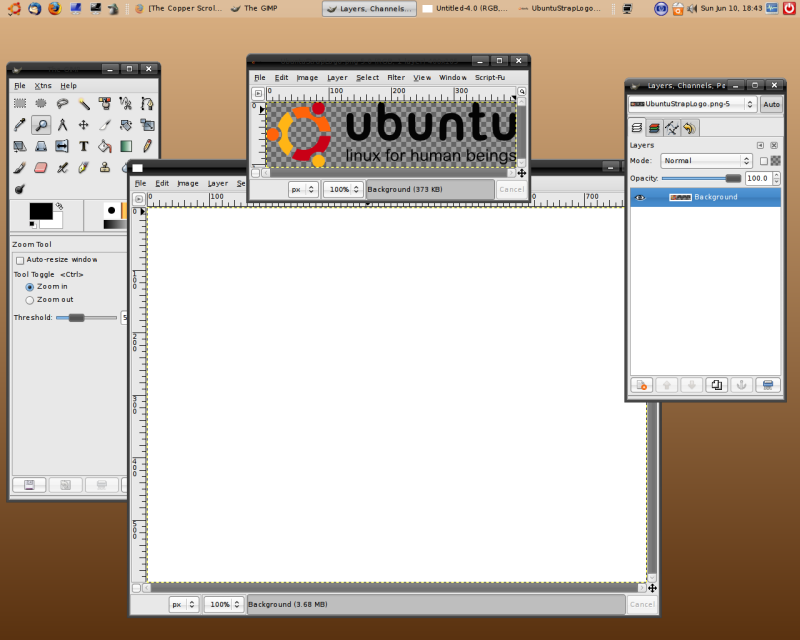Toggle Quick Mask in logo image window
The image size is (800, 640).
tap(256, 173)
